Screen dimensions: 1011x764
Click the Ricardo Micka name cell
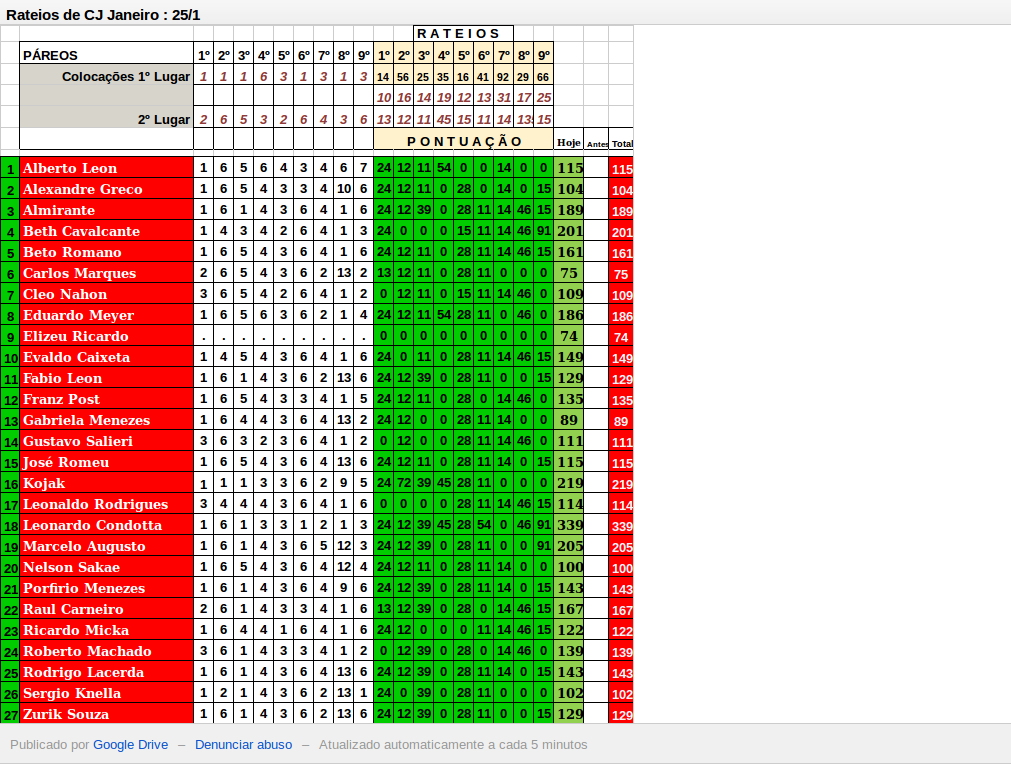106,630
